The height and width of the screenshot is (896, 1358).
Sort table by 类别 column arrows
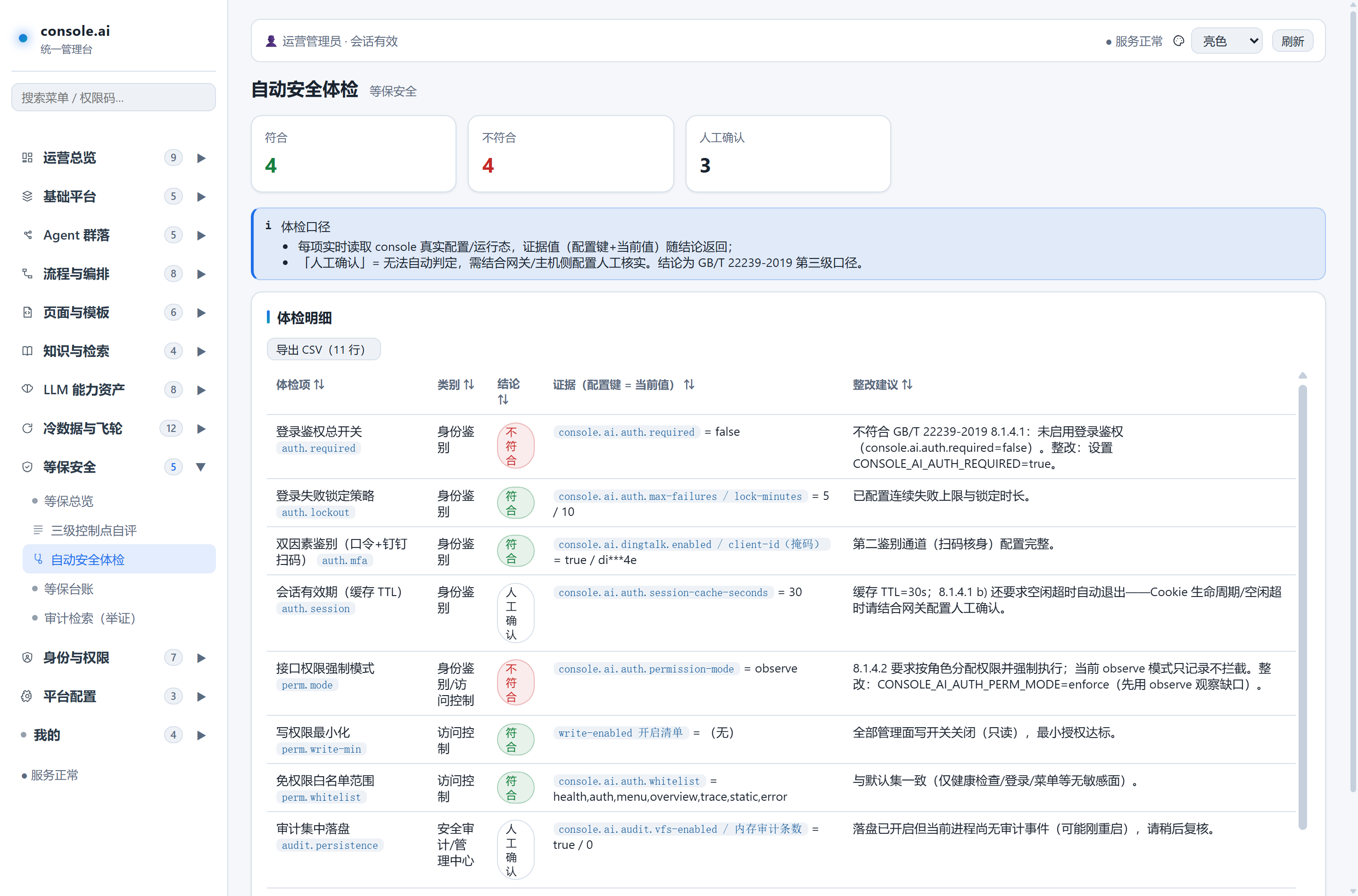[469, 384]
